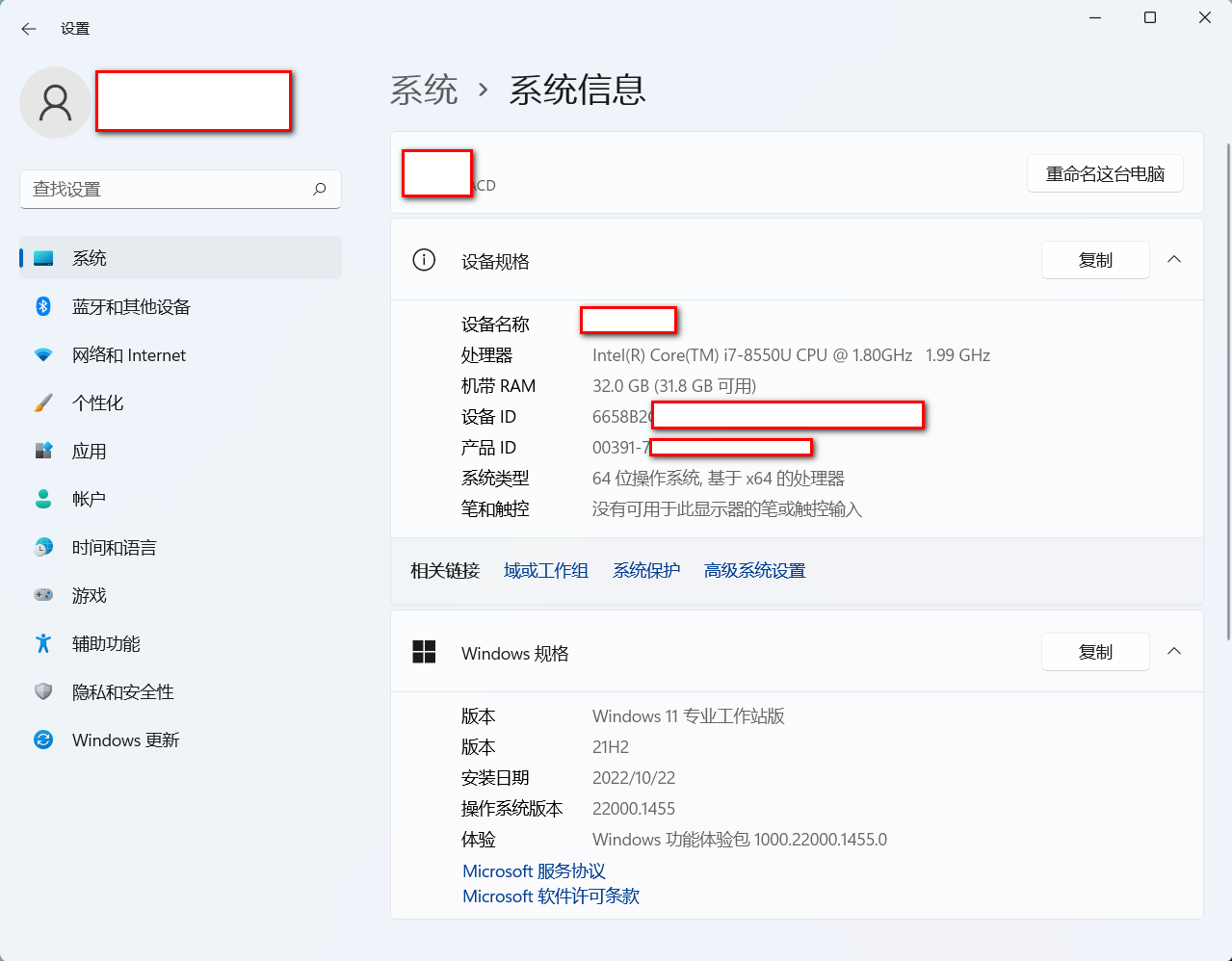
Task: Select 帐户 in the sidebar
Action: click(x=91, y=498)
